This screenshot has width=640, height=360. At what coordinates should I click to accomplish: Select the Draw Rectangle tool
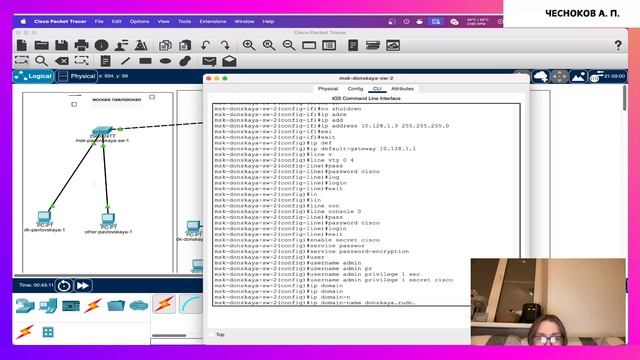click(x=145, y=61)
